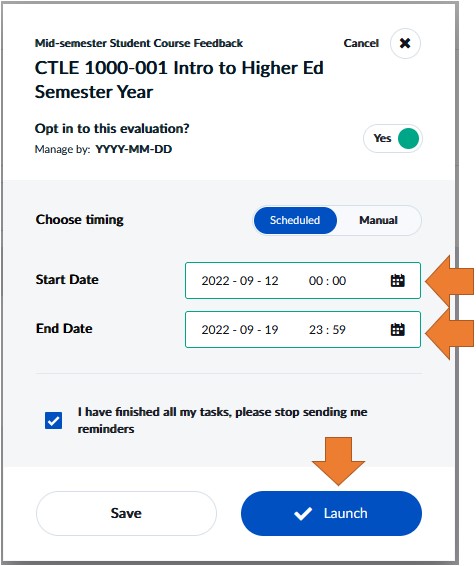Open the End Date calendar picker icon

tap(397, 329)
